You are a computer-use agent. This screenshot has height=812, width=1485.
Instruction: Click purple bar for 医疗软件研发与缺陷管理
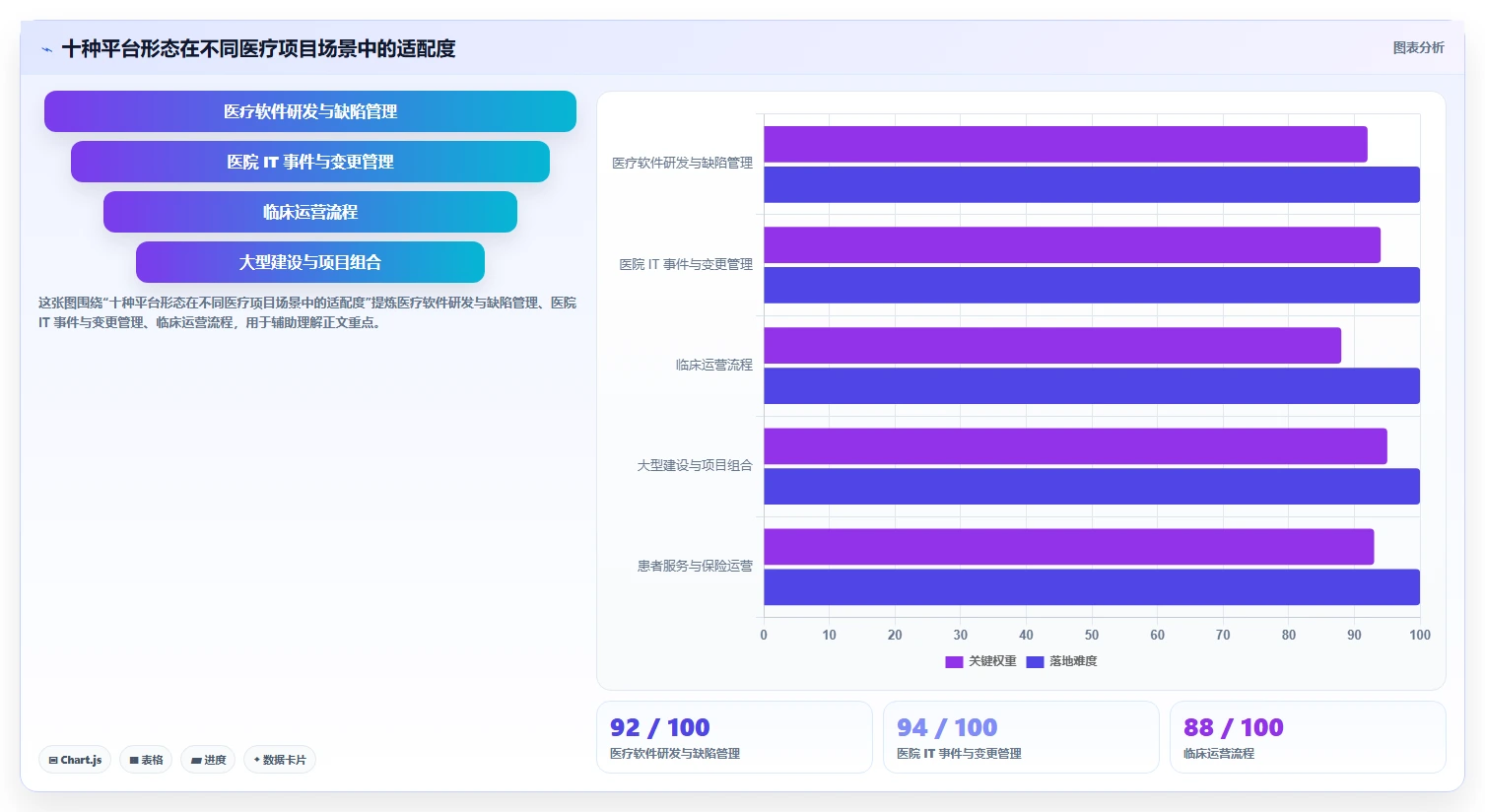tap(1065, 144)
